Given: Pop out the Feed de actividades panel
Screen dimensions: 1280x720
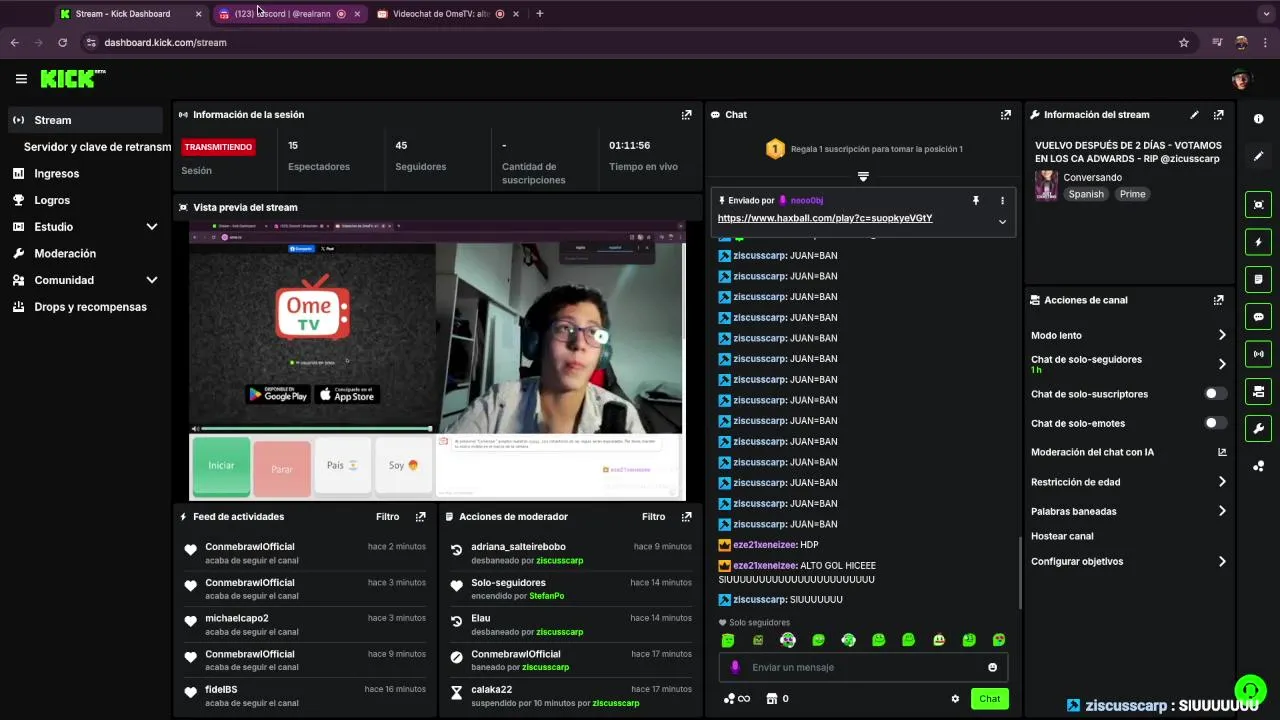Looking at the screenshot, I should coord(420,517).
